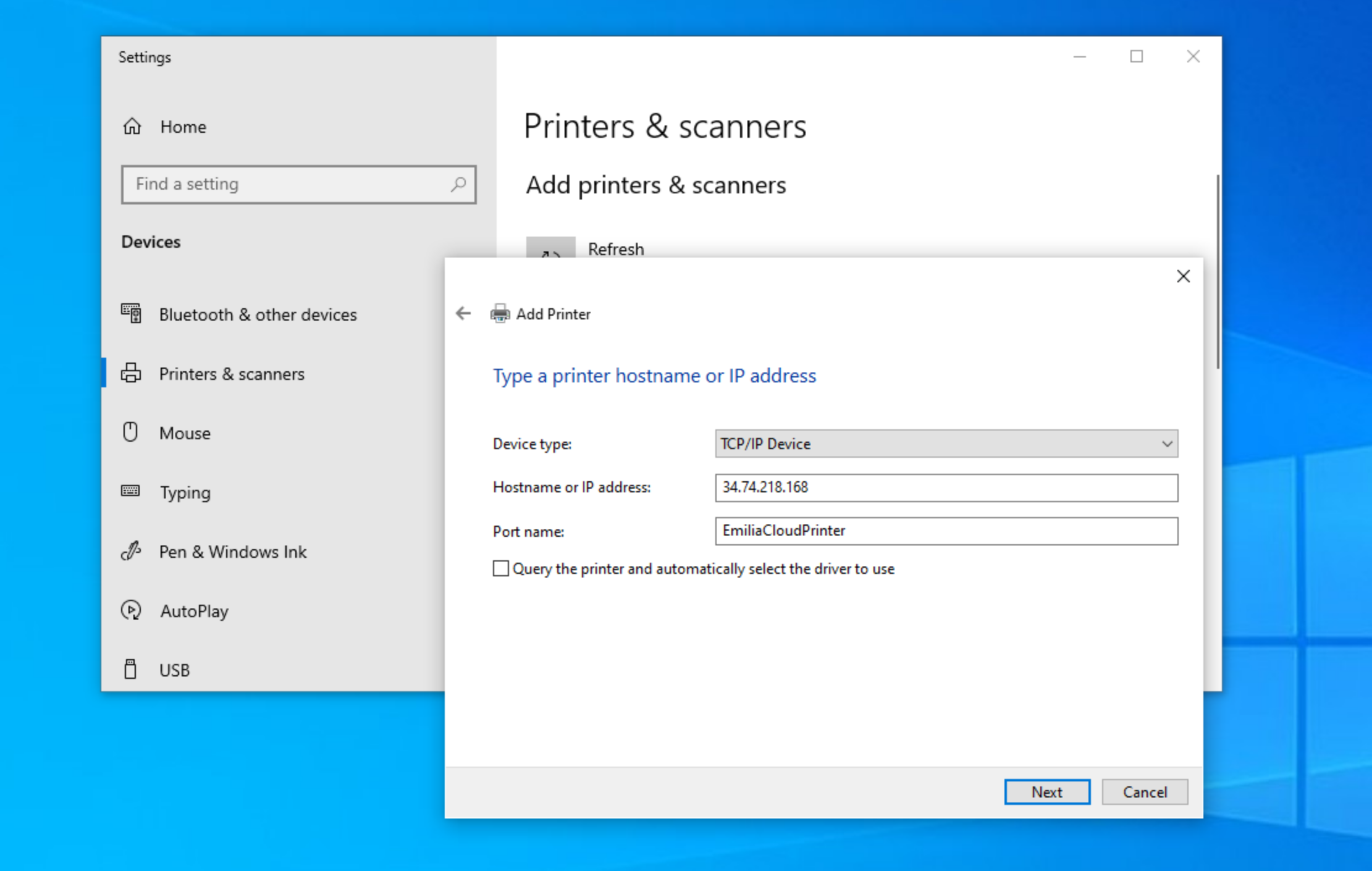
Task: Click the Printers & scanners printer icon
Action: click(x=131, y=374)
